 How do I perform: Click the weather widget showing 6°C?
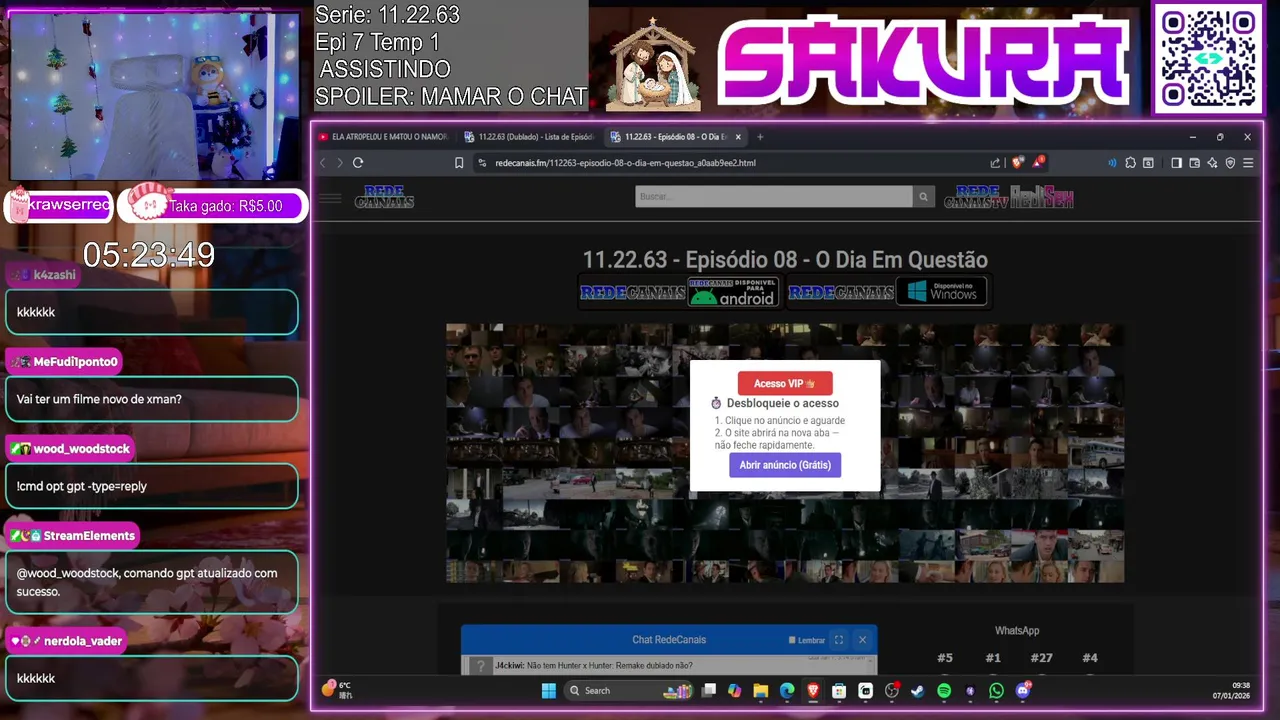point(338,689)
